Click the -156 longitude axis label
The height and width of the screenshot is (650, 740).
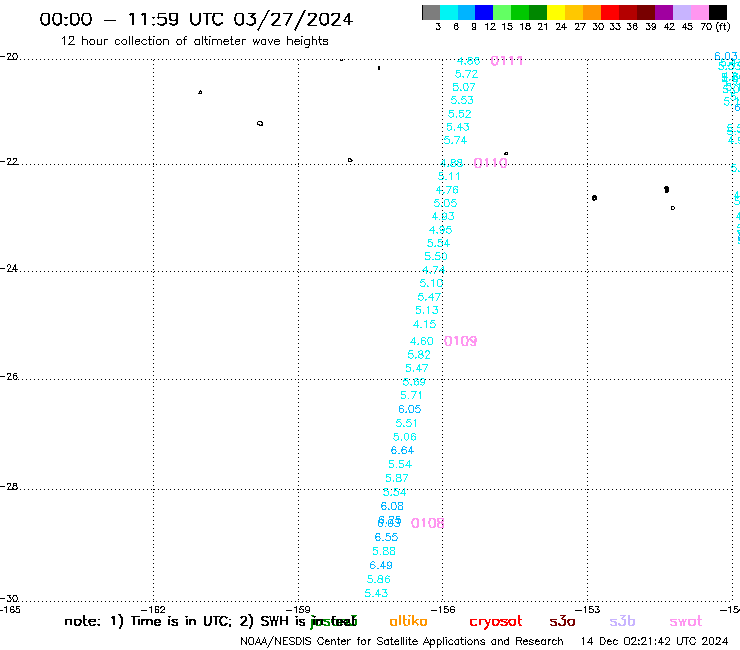point(443,609)
